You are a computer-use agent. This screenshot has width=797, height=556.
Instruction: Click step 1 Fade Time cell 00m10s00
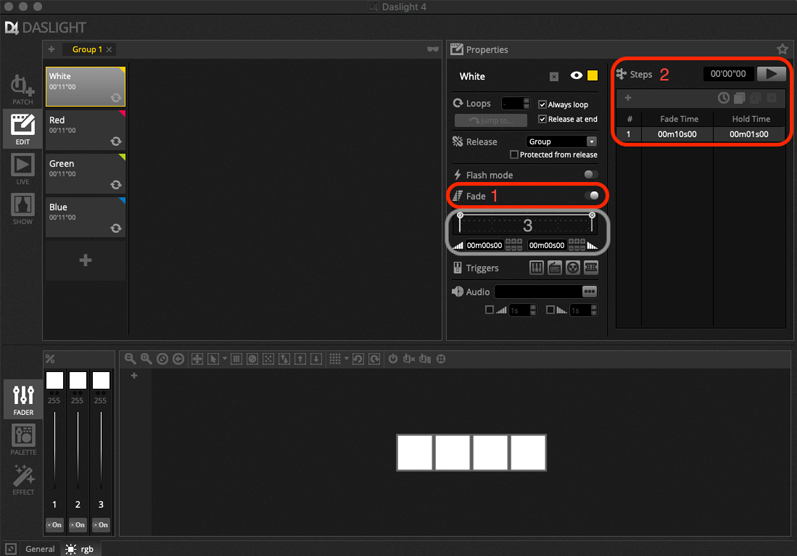677,134
